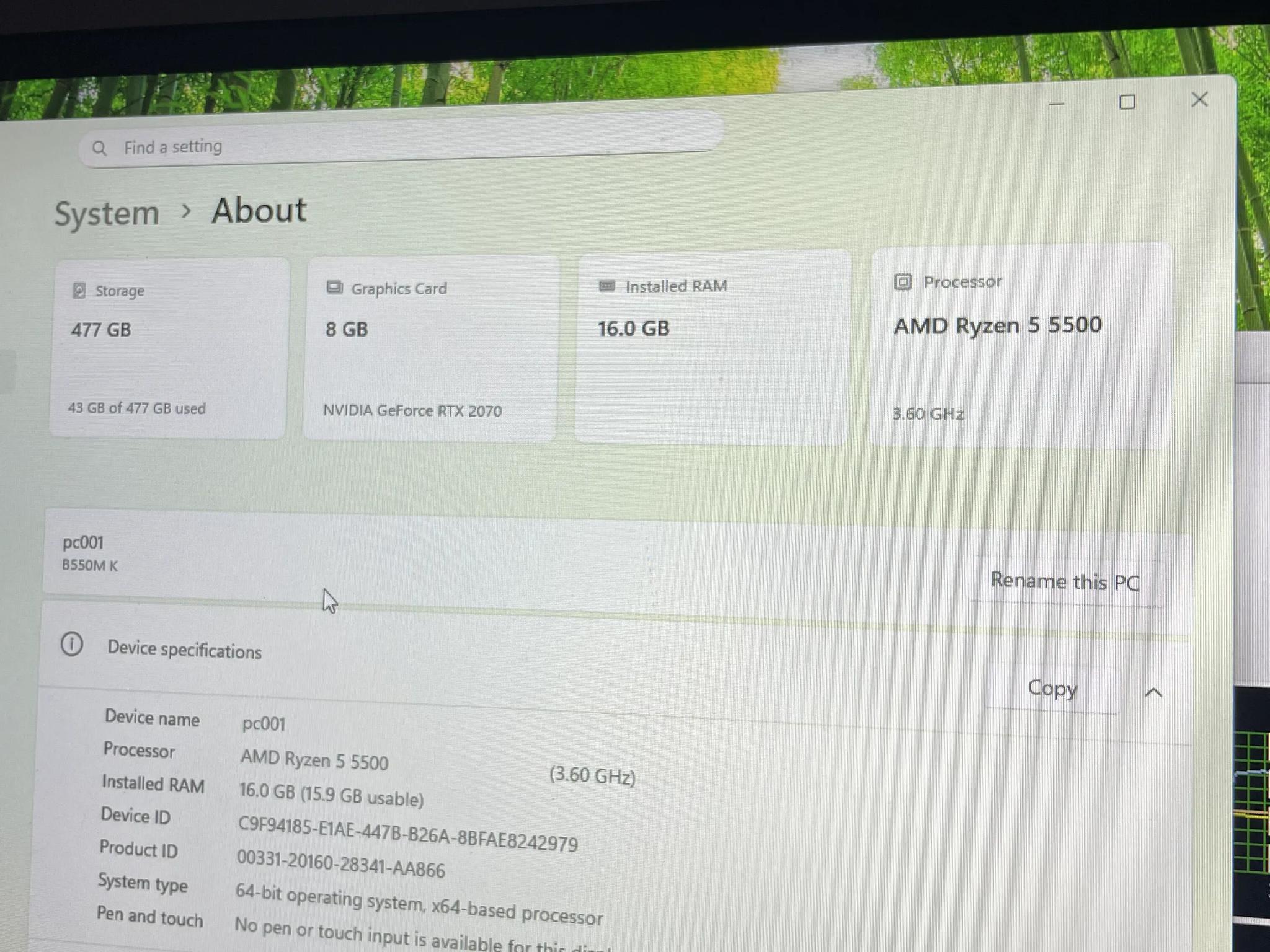Select 'NVIDIA GeForce RTX 2070' text

click(x=412, y=410)
